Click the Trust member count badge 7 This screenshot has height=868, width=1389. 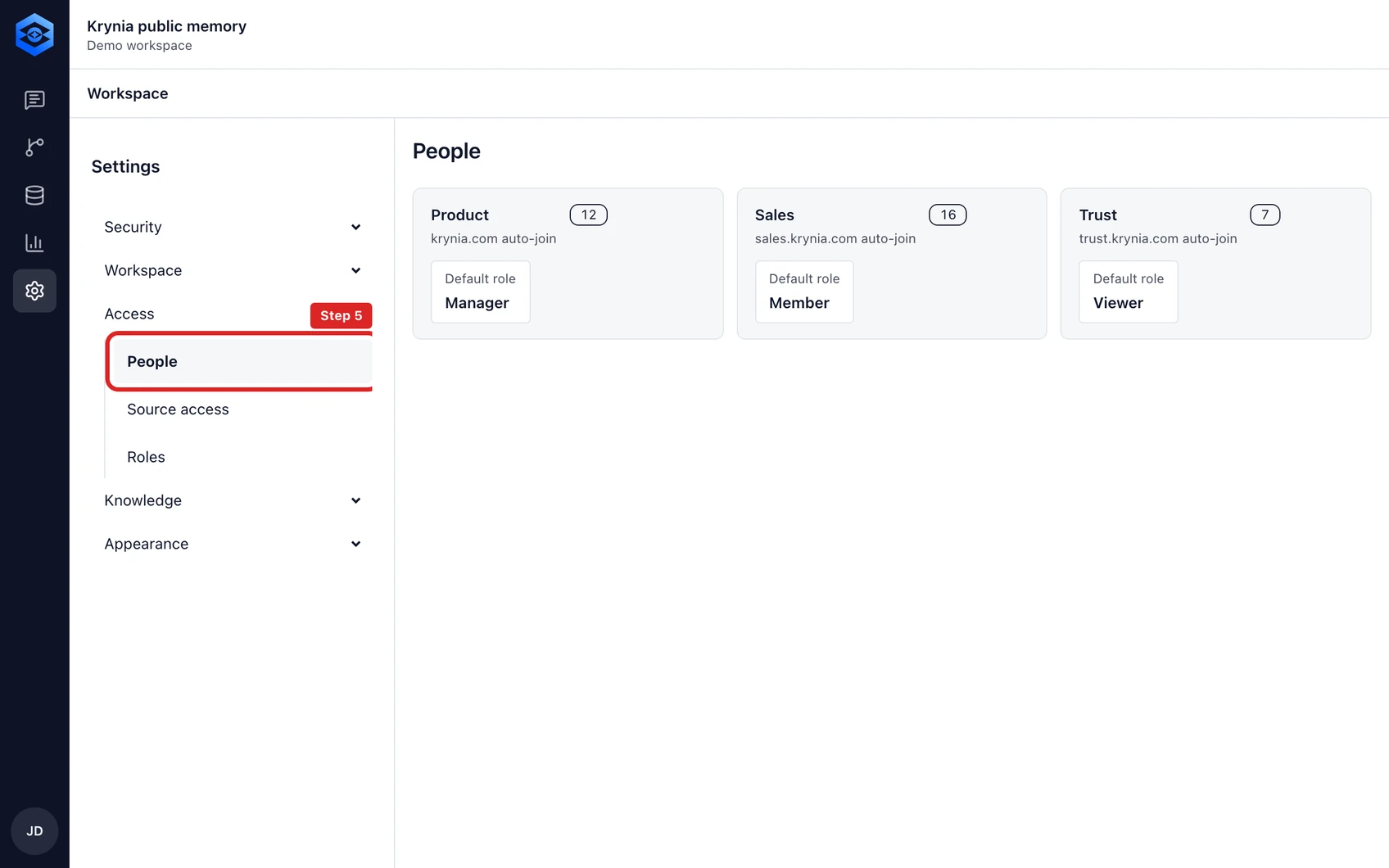coord(1265,215)
